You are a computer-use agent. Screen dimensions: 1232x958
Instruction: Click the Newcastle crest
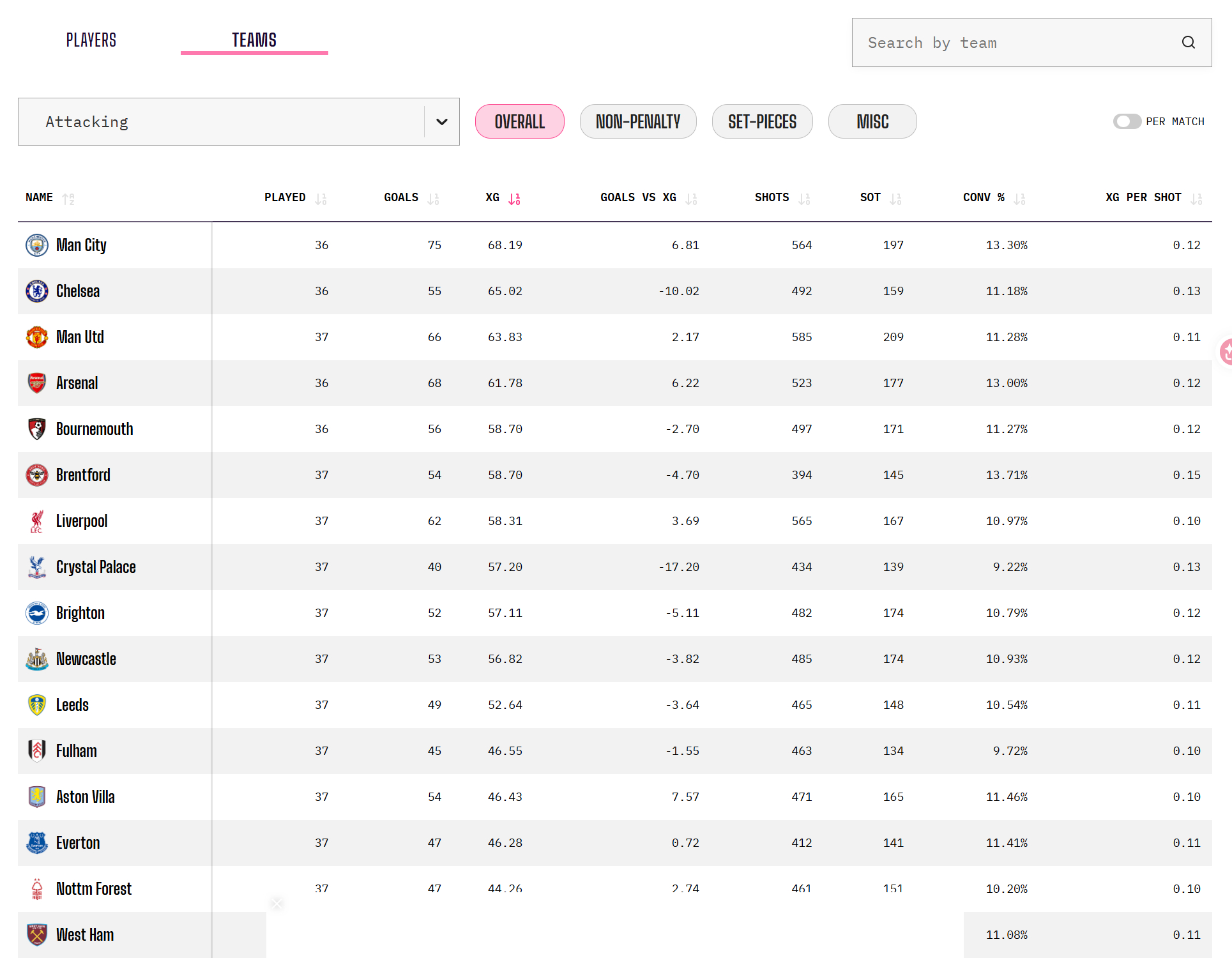[37, 659]
